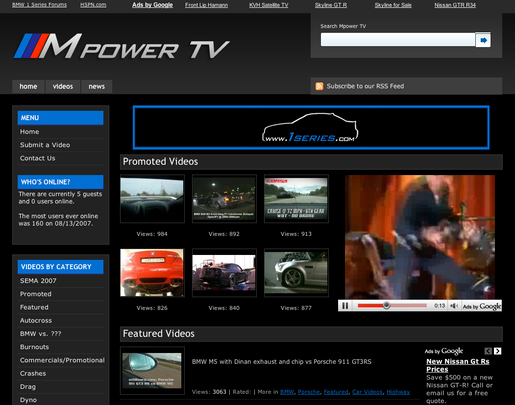Image resolution: width=515 pixels, height=405 pixels.
Task: Open the Front Lip Hamann ad link
Action: [x=207, y=5]
